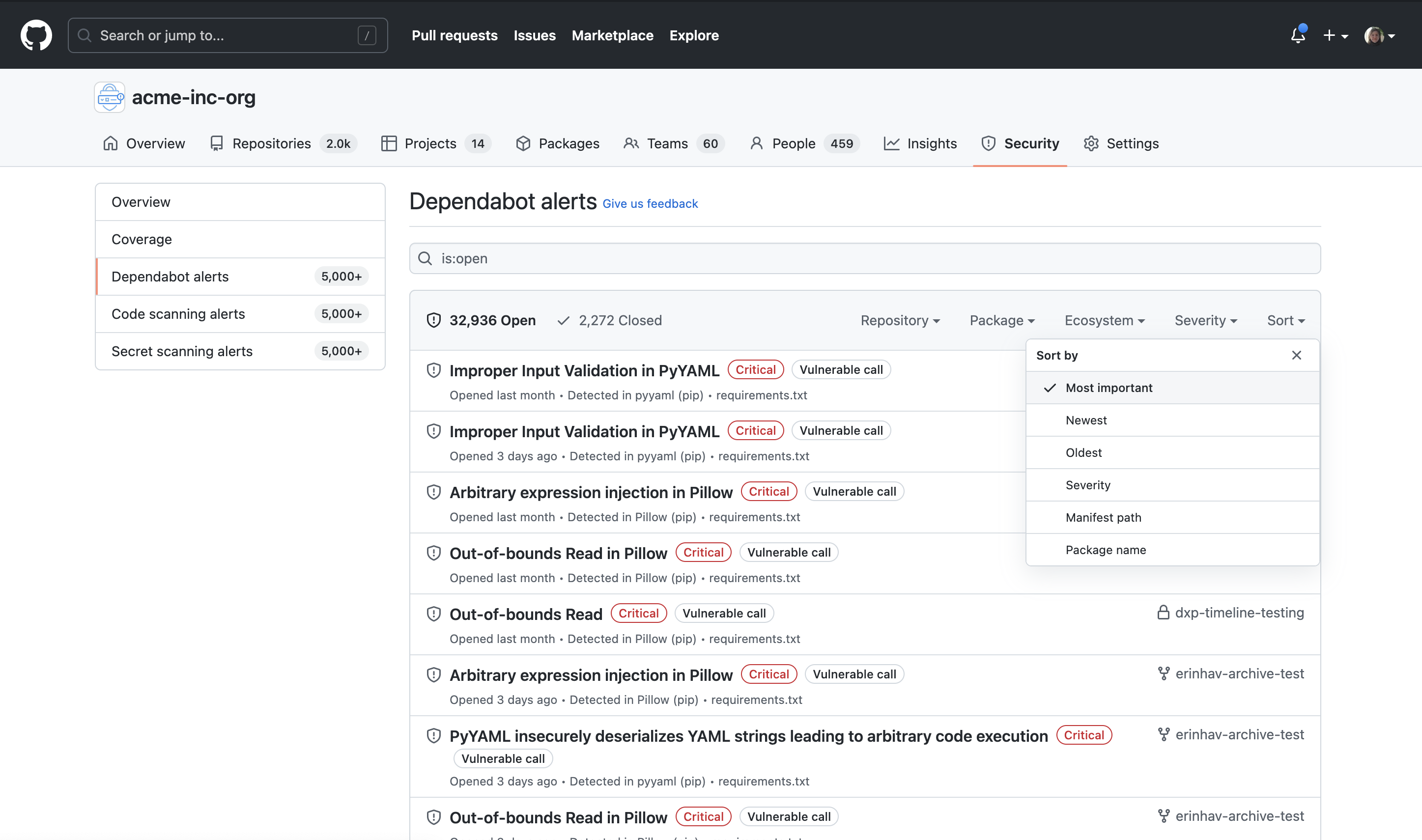The width and height of the screenshot is (1422, 840).
Task: Switch to the organization Overview tab
Action: coord(144,144)
